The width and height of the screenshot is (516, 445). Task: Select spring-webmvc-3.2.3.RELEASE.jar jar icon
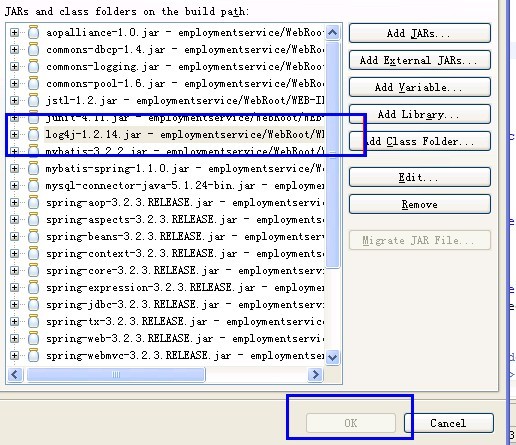pos(33,355)
